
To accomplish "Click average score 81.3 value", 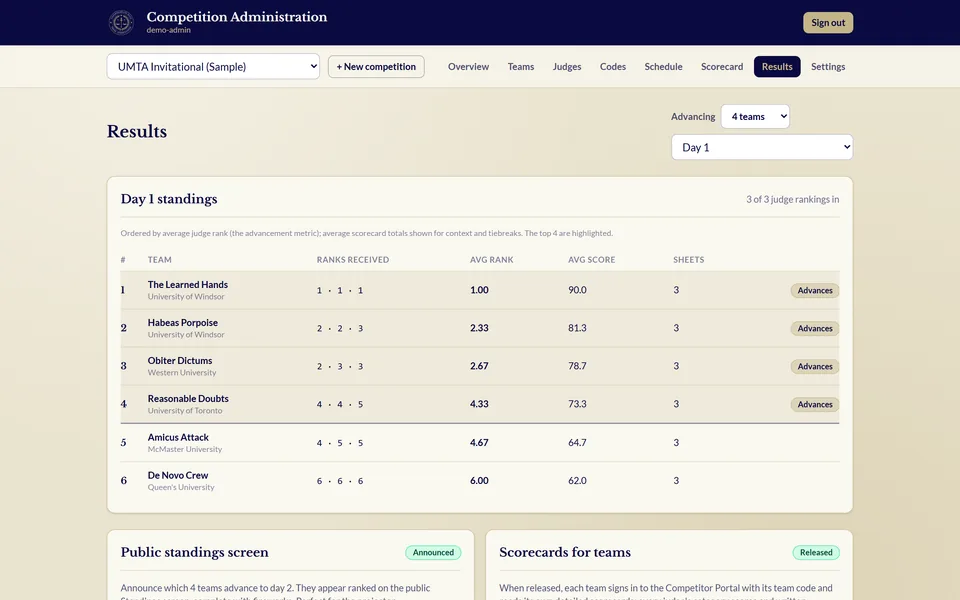I will tap(577, 328).
